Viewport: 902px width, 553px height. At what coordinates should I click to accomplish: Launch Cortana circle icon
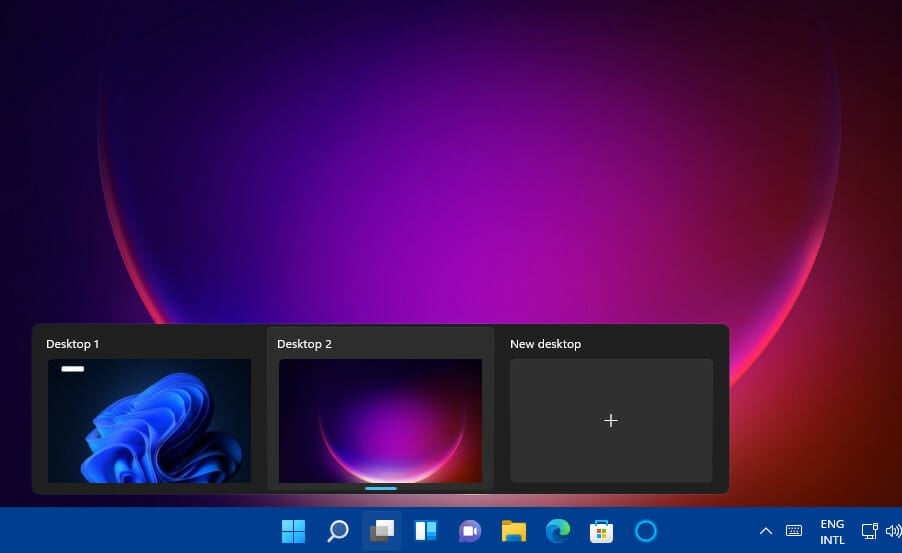coord(645,531)
